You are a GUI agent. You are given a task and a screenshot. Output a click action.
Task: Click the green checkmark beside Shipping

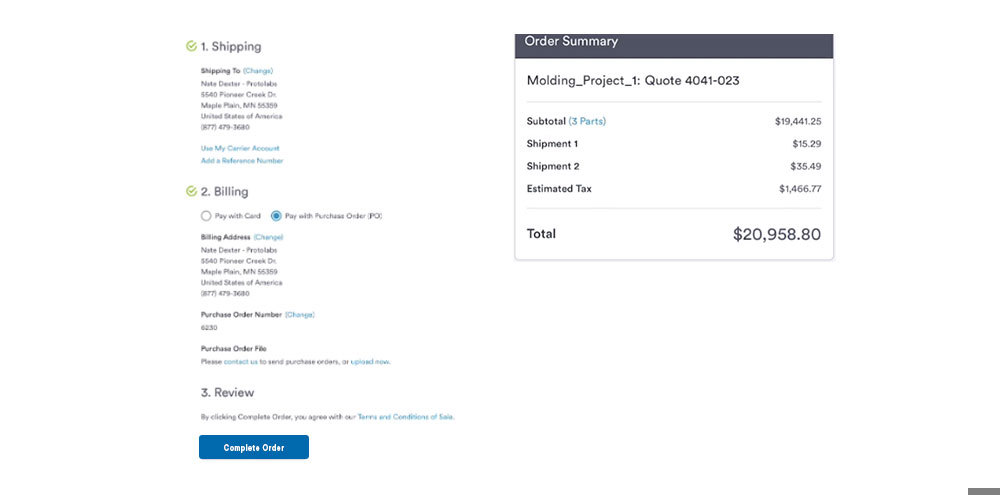191,46
